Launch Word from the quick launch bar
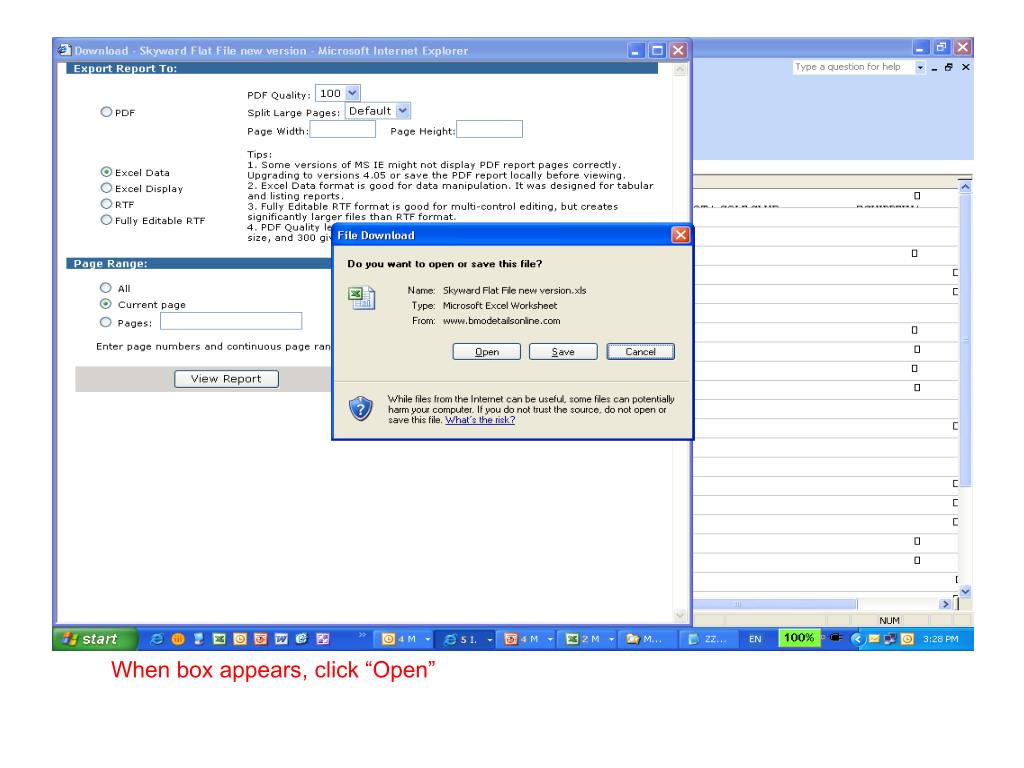The height and width of the screenshot is (768, 1024). click(281, 639)
